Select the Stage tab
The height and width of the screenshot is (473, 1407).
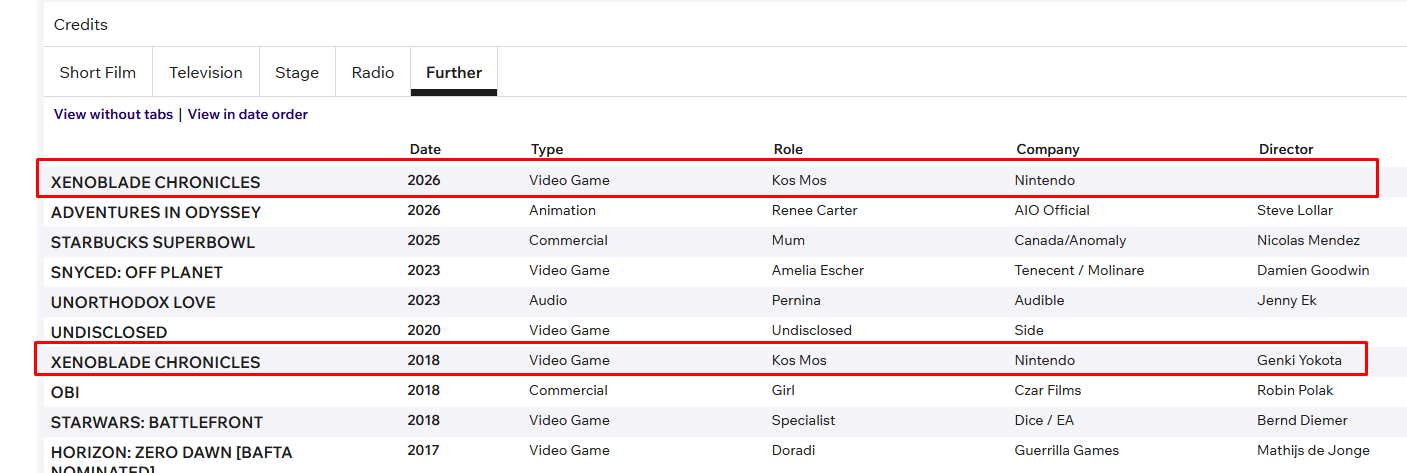[297, 72]
